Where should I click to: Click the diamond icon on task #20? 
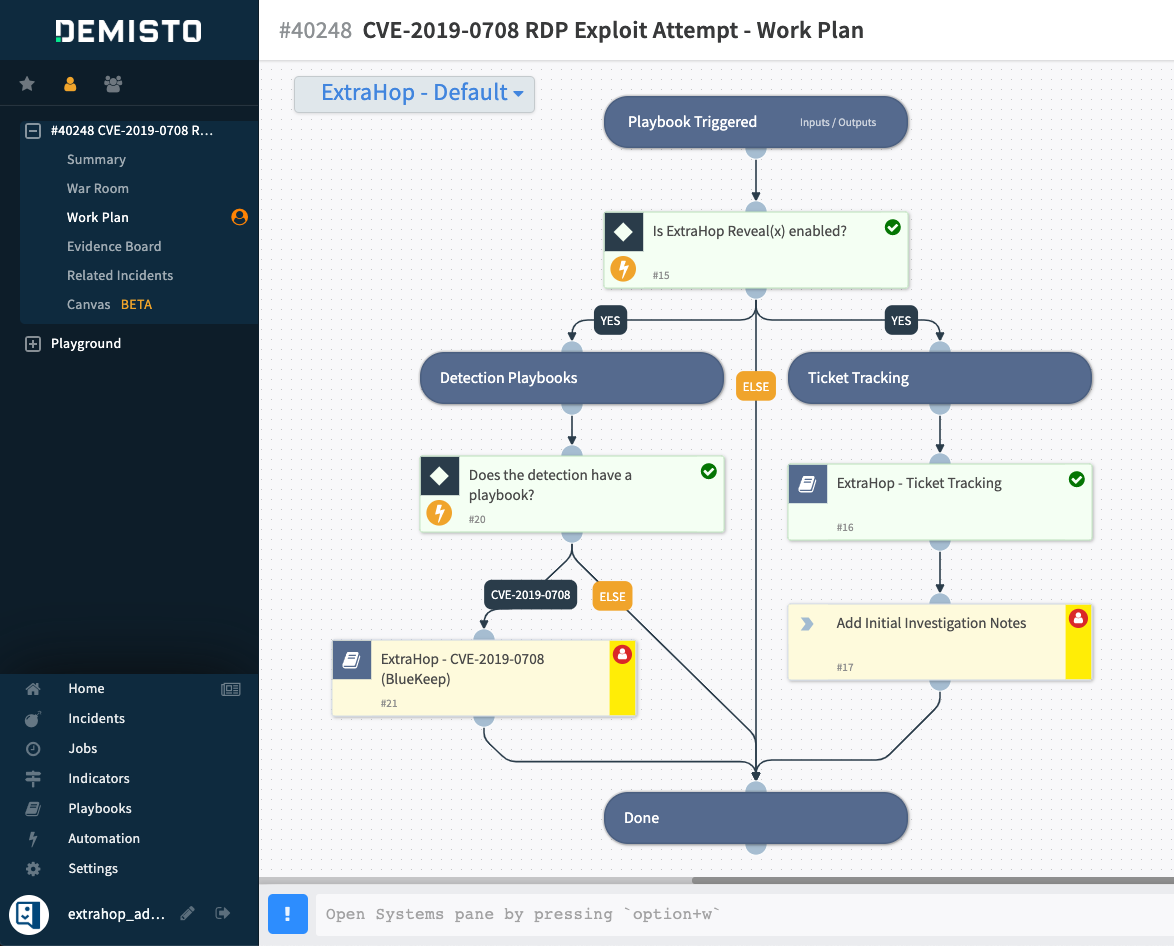point(440,476)
